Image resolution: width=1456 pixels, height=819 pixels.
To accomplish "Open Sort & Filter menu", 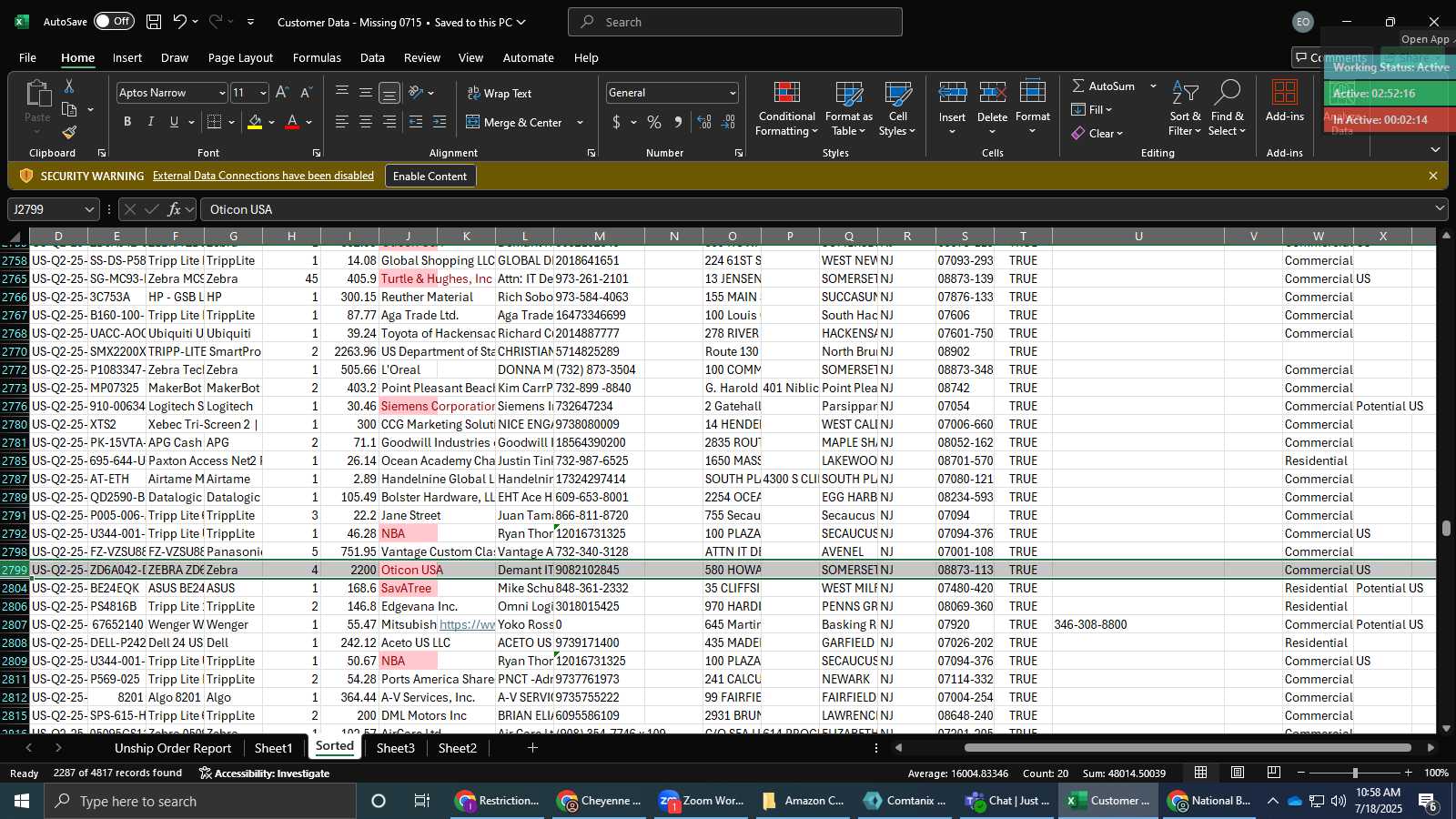I will (1185, 109).
